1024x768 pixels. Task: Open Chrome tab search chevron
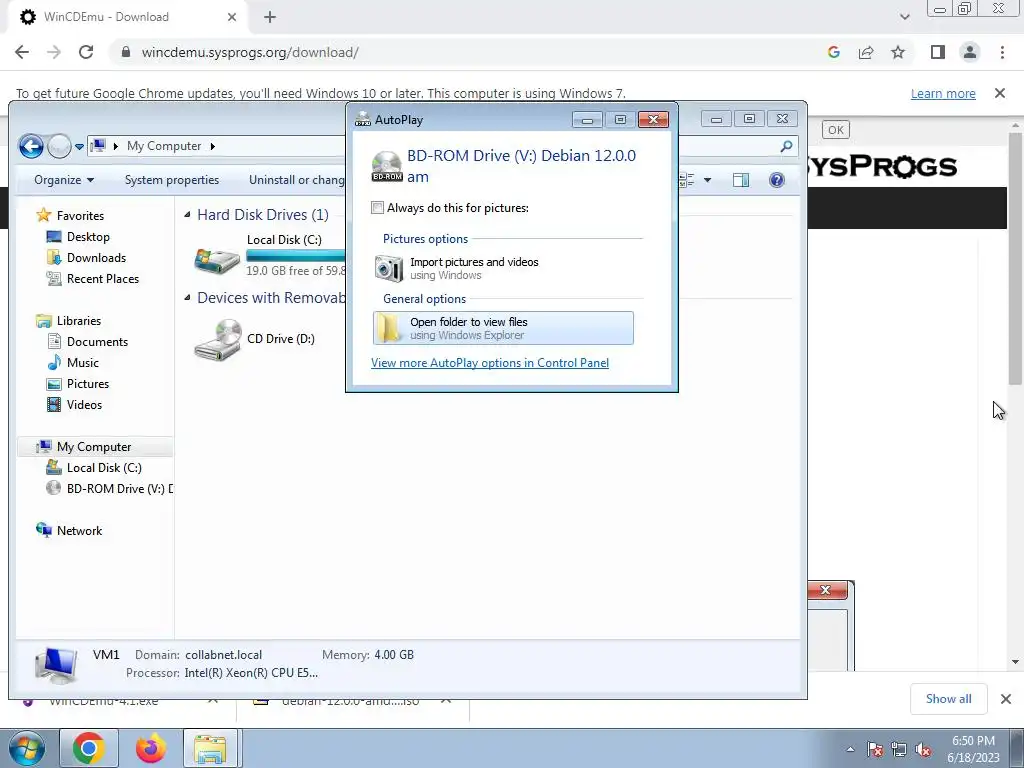point(904,17)
